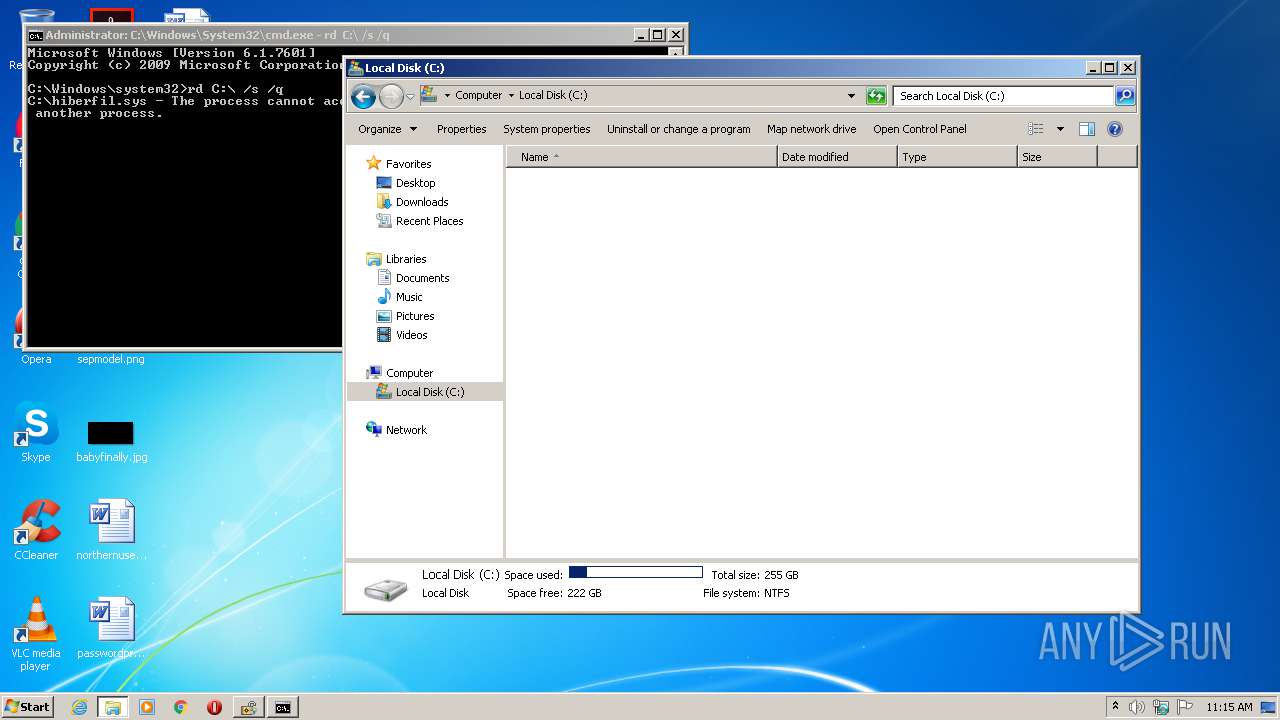Focus the Search Local Disk (C:) box
The width and height of the screenshot is (1280, 720).
[1003, 96]
